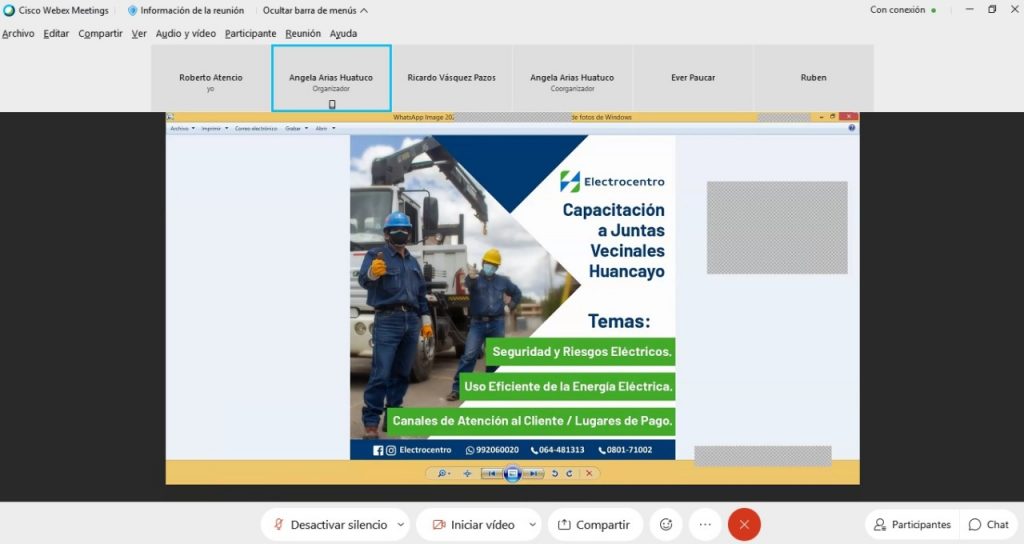Open Información de la reunión

coord(186,10)
